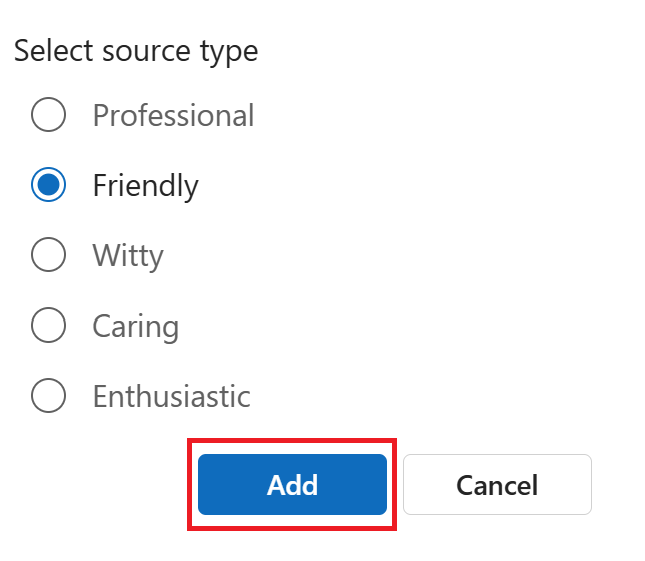Click the Select source type heading
This screenshot has height=561, width=645.
(136, 51)
